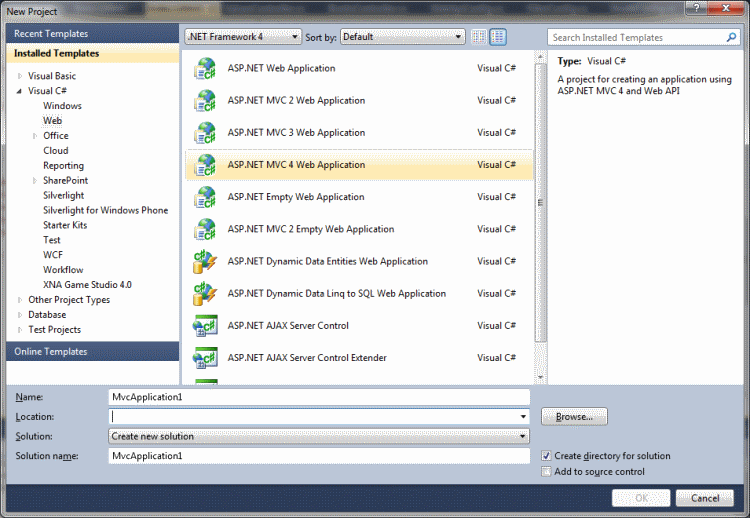Select 'ASP.NET MVC 3 Web Application' text
The image size is (750, 518).
(296, 132)
